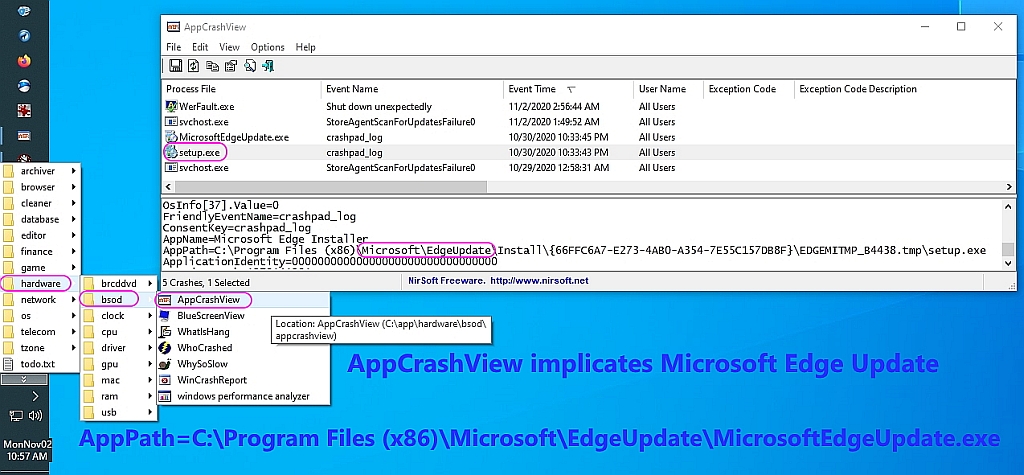Screen dimensions: 1024x475
Task: Open the Help menu
Action: pos(306,47)
